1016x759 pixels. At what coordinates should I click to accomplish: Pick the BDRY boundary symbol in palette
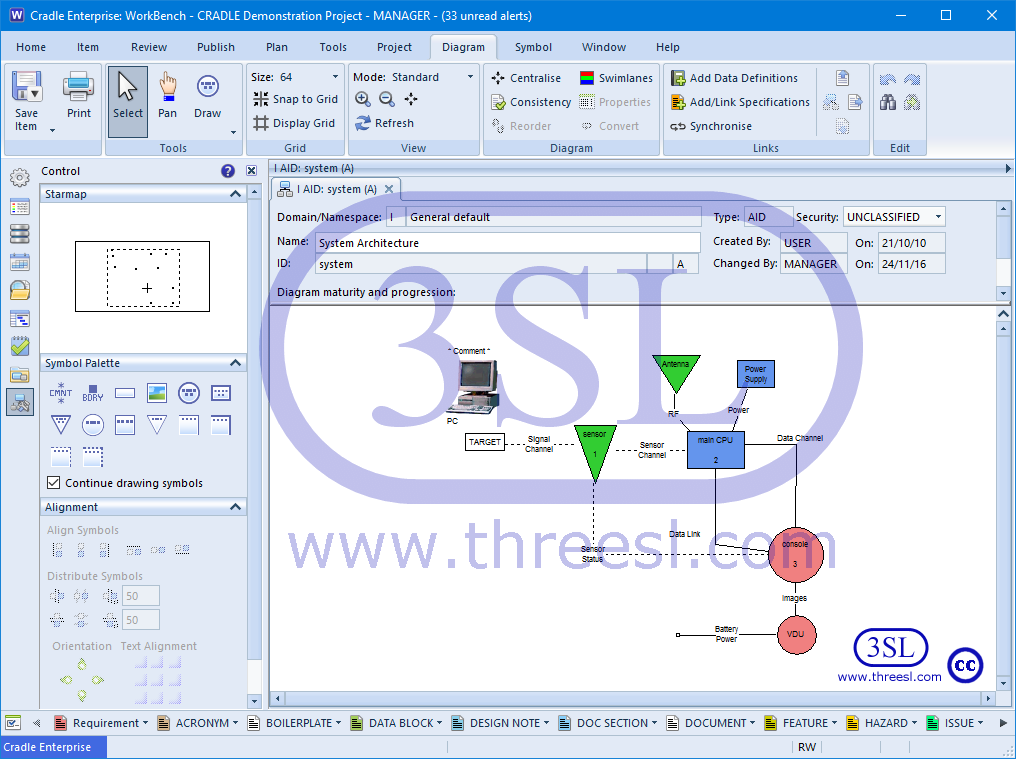(x=93, y=393)
